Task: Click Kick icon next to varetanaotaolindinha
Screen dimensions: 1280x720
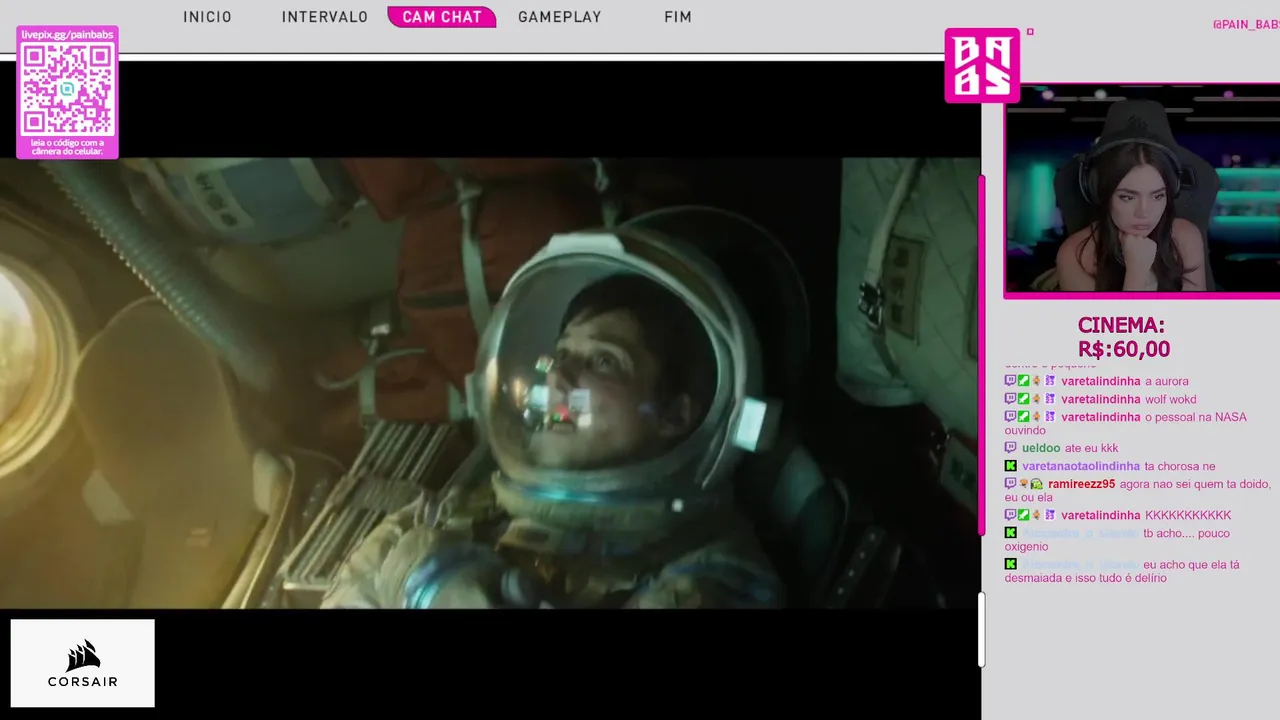Action: (x=1011, y=466)
